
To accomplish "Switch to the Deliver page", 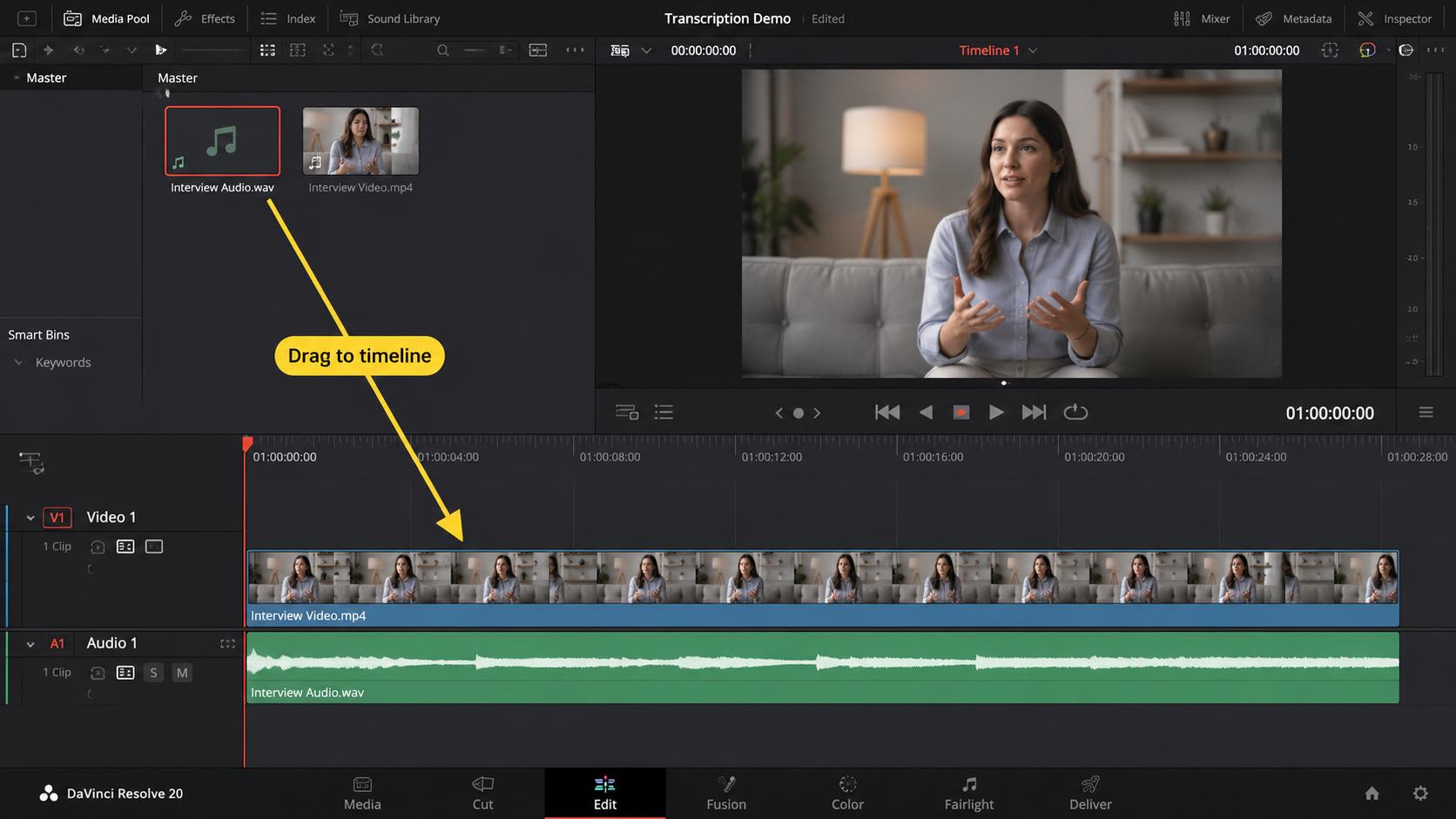I will click(x=1090, y=793).
